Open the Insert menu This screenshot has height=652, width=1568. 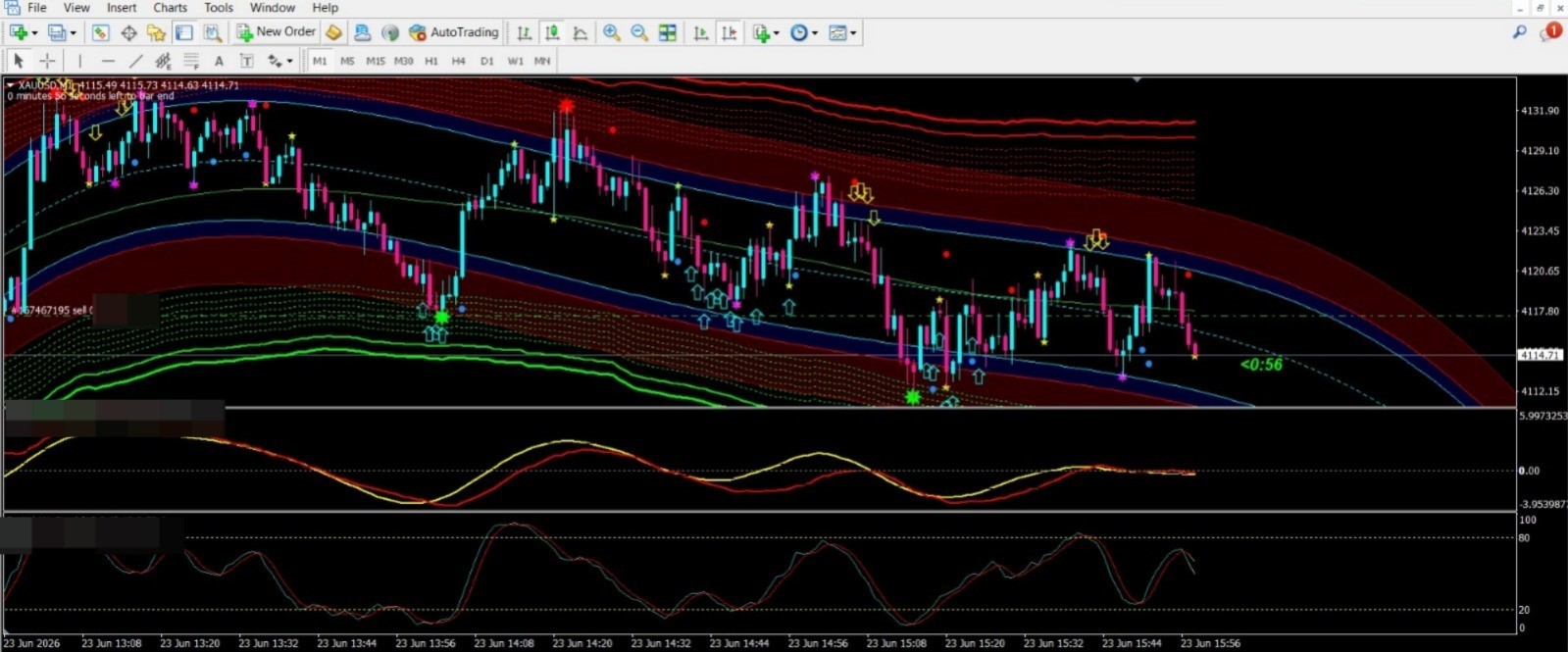(x=122, y=7)
